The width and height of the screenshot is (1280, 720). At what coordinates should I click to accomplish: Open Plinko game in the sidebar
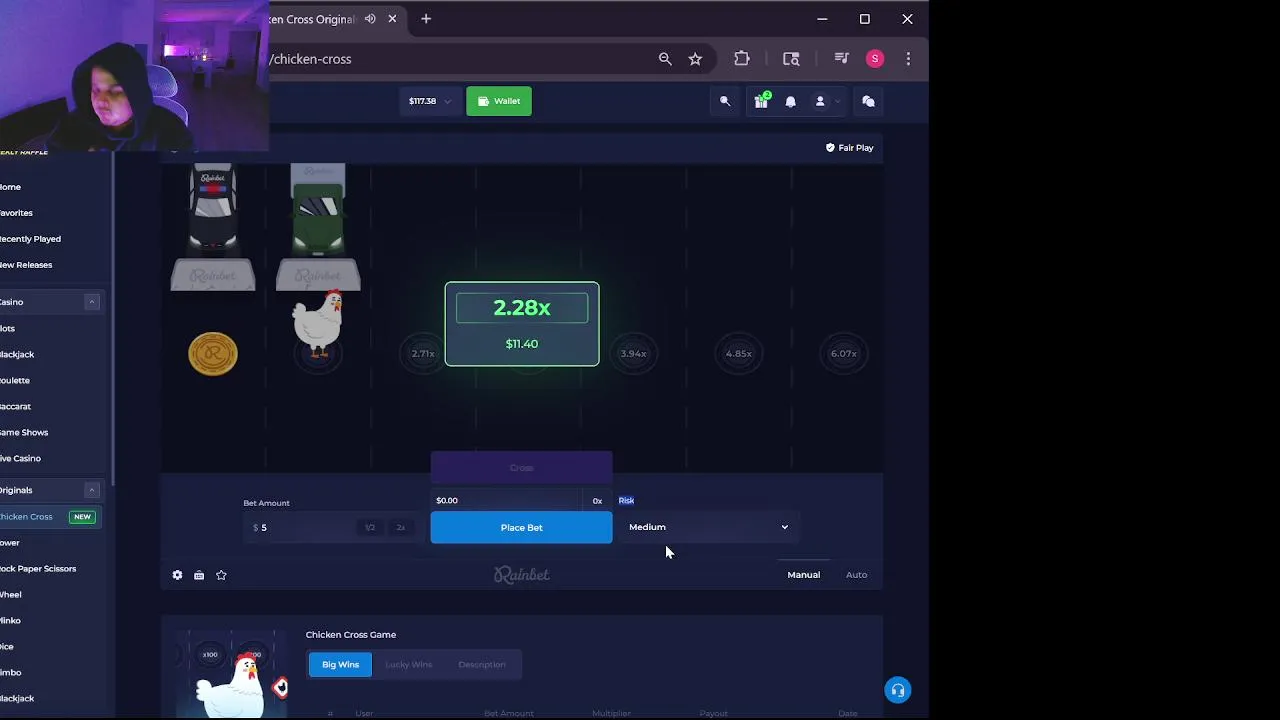(10, 621)
